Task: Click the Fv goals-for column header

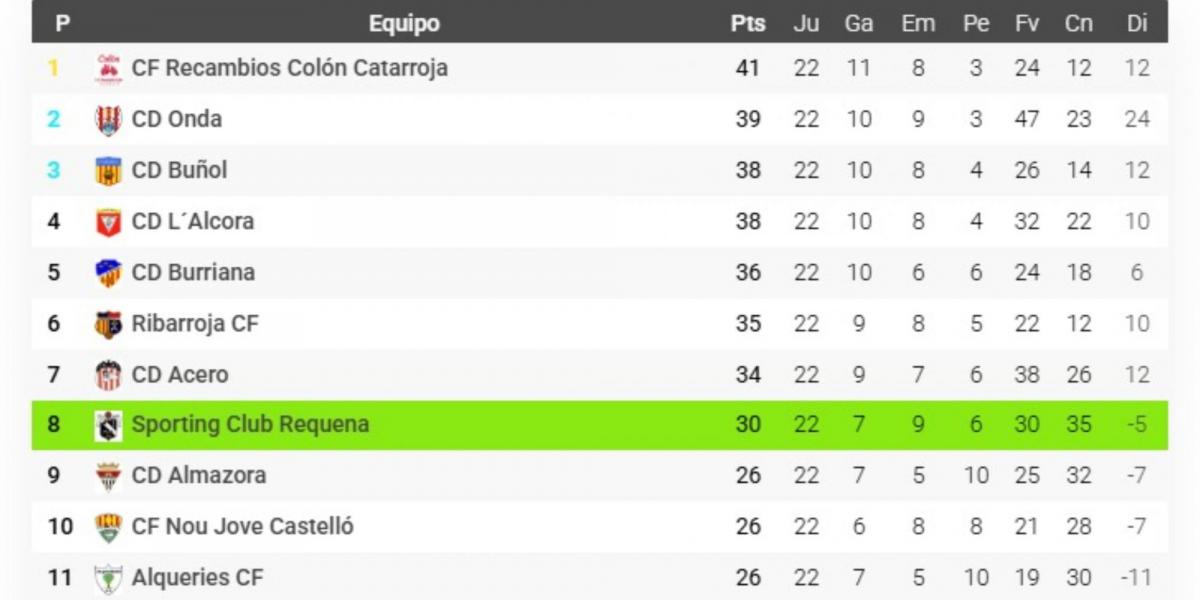Action: click(x=1027, y=24)
